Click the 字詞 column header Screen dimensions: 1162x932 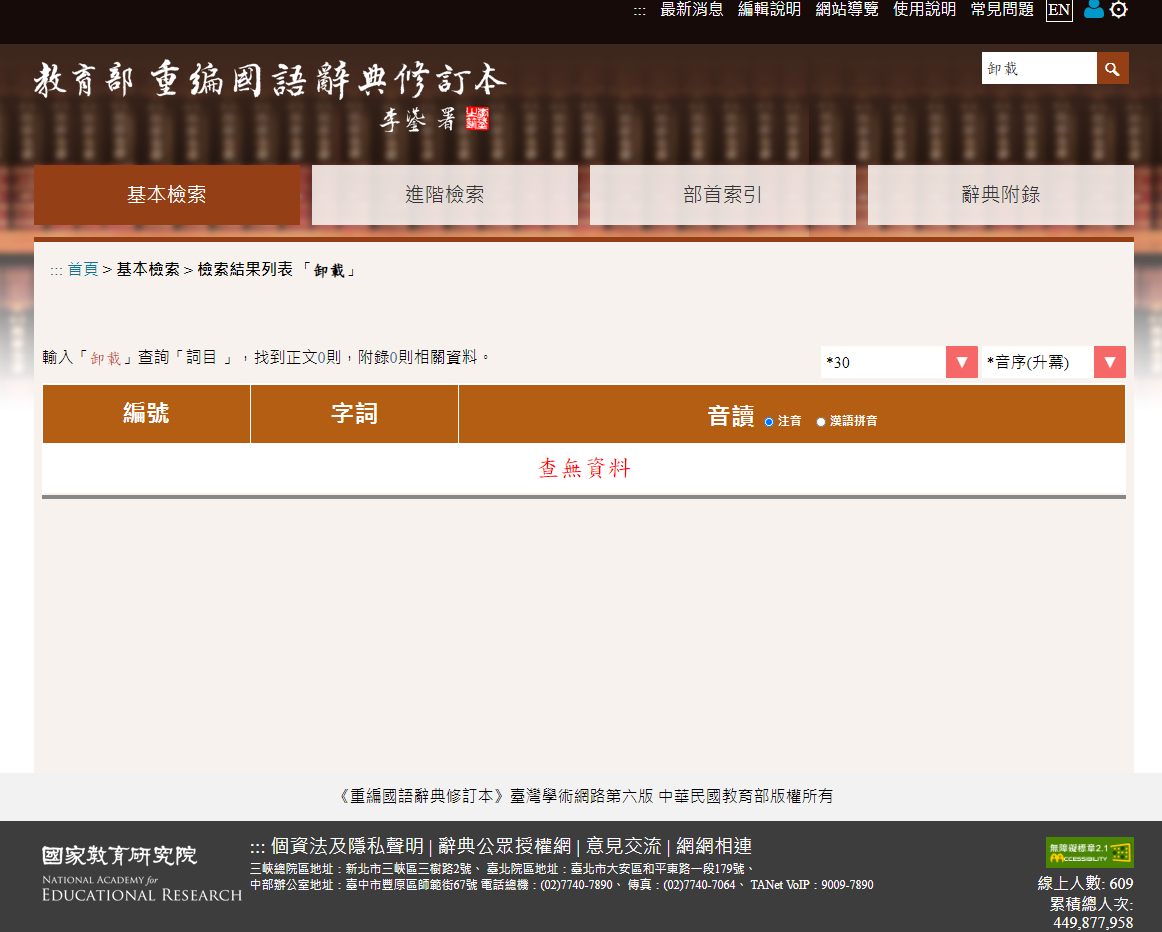point(354,413)
